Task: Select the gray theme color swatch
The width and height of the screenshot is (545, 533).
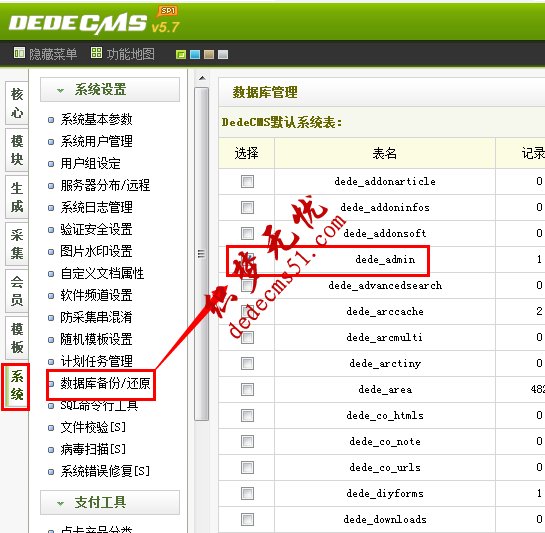Action: (x=223, y=55)
